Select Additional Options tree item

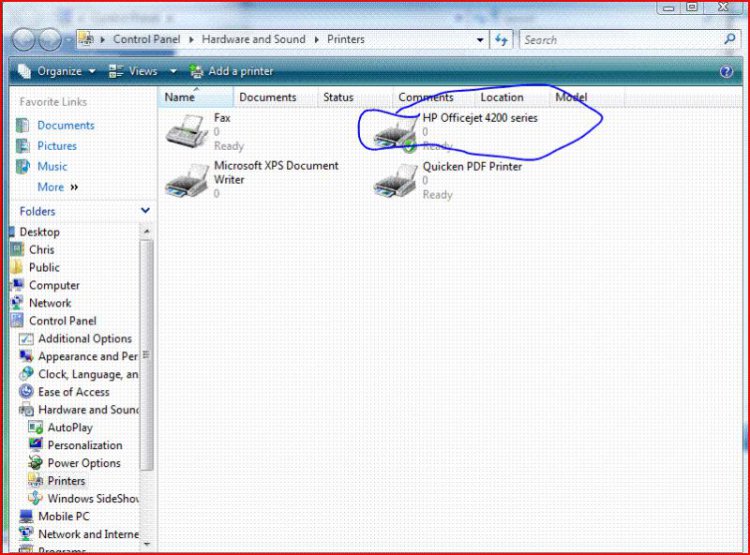click(85, 339)
